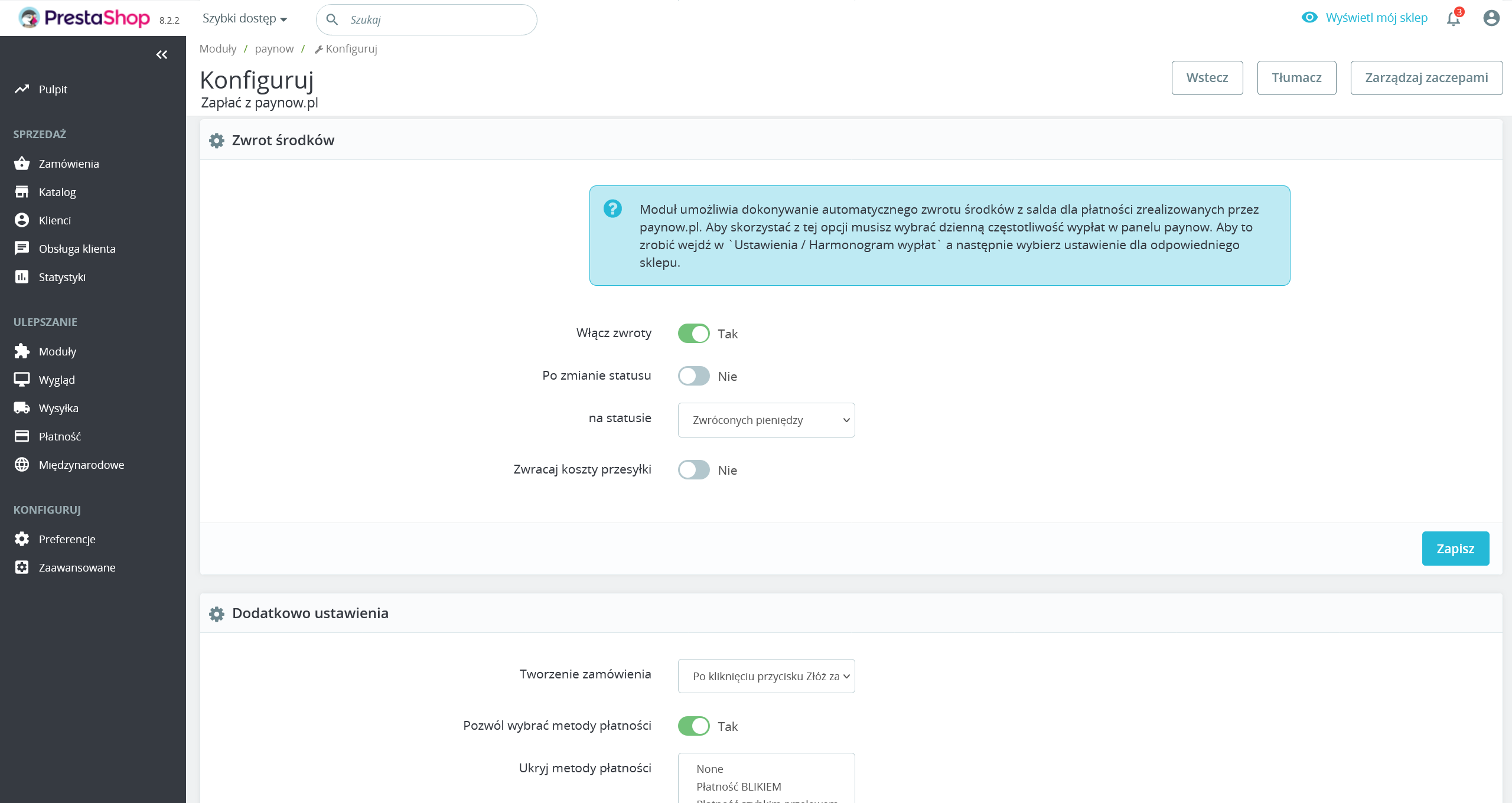The width and height of the screenshot is (1512, 803).
Task: Navigate to Moduły via sidebar icon
Action: (x=57, y=351)
